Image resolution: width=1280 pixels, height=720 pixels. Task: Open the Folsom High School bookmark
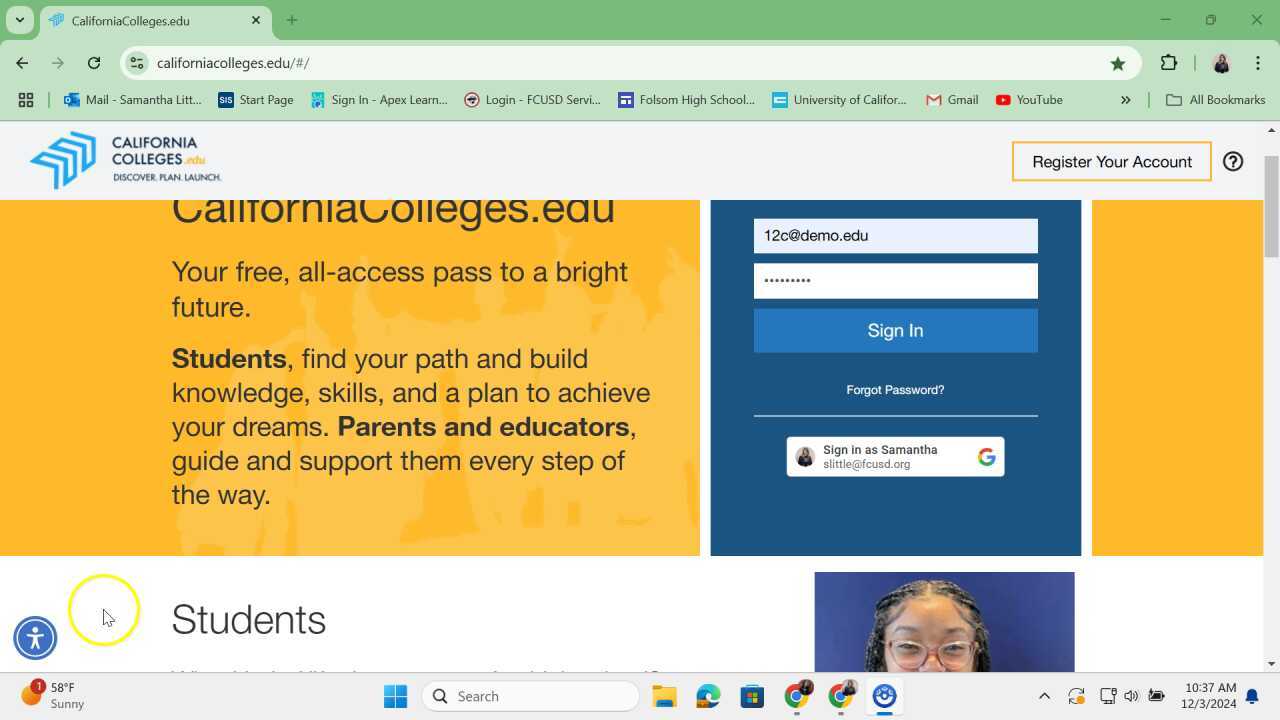(687, 100)
